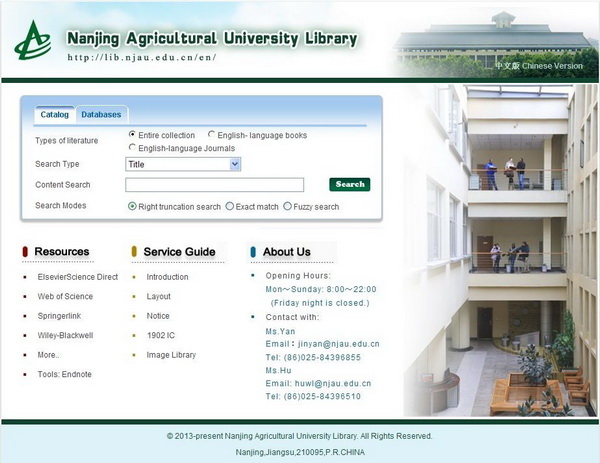Click the huwl@njau.edu.cn email address
Image resolution: width=600 pixels, height=463 pixels.
point(333,383)
